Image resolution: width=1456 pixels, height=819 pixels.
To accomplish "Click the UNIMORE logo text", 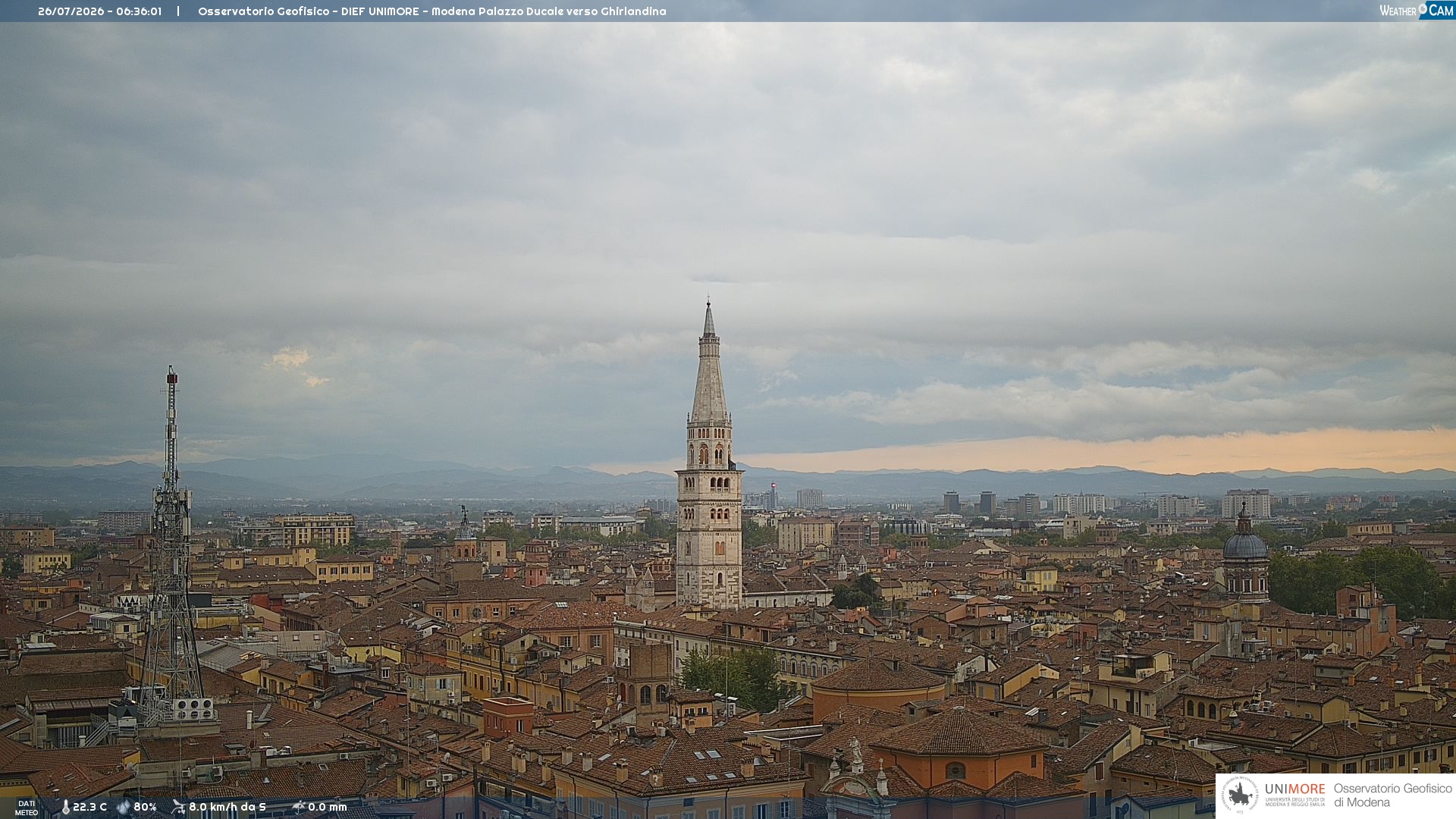I will (1295, 789).
